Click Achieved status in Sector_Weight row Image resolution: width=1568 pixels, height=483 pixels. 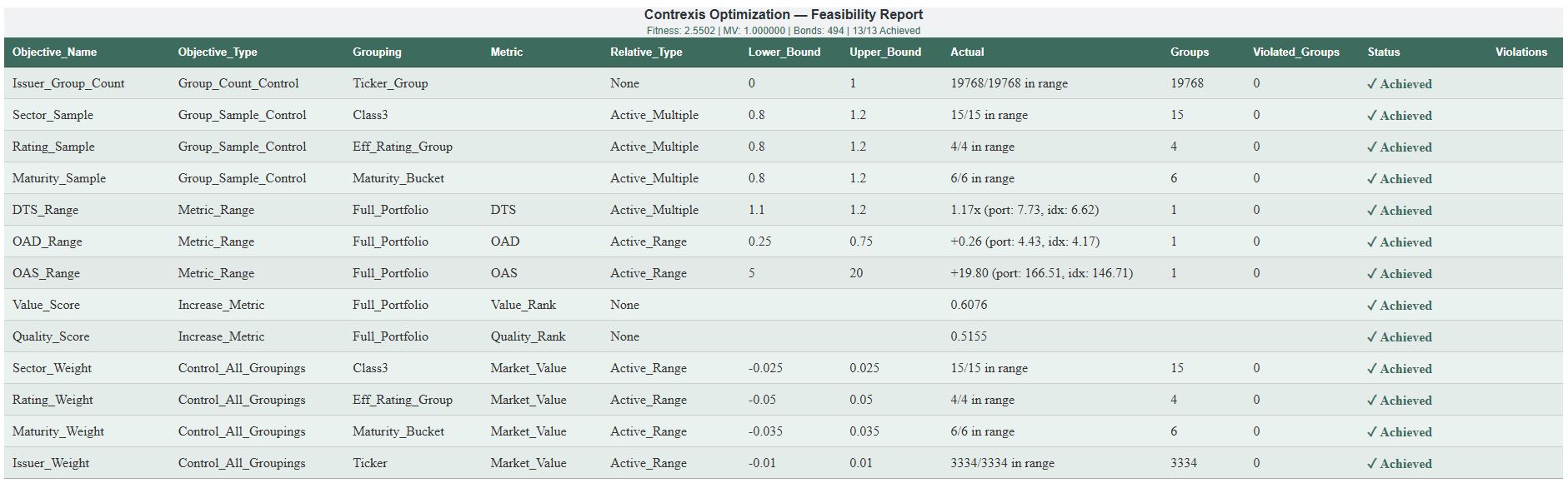1400,368
